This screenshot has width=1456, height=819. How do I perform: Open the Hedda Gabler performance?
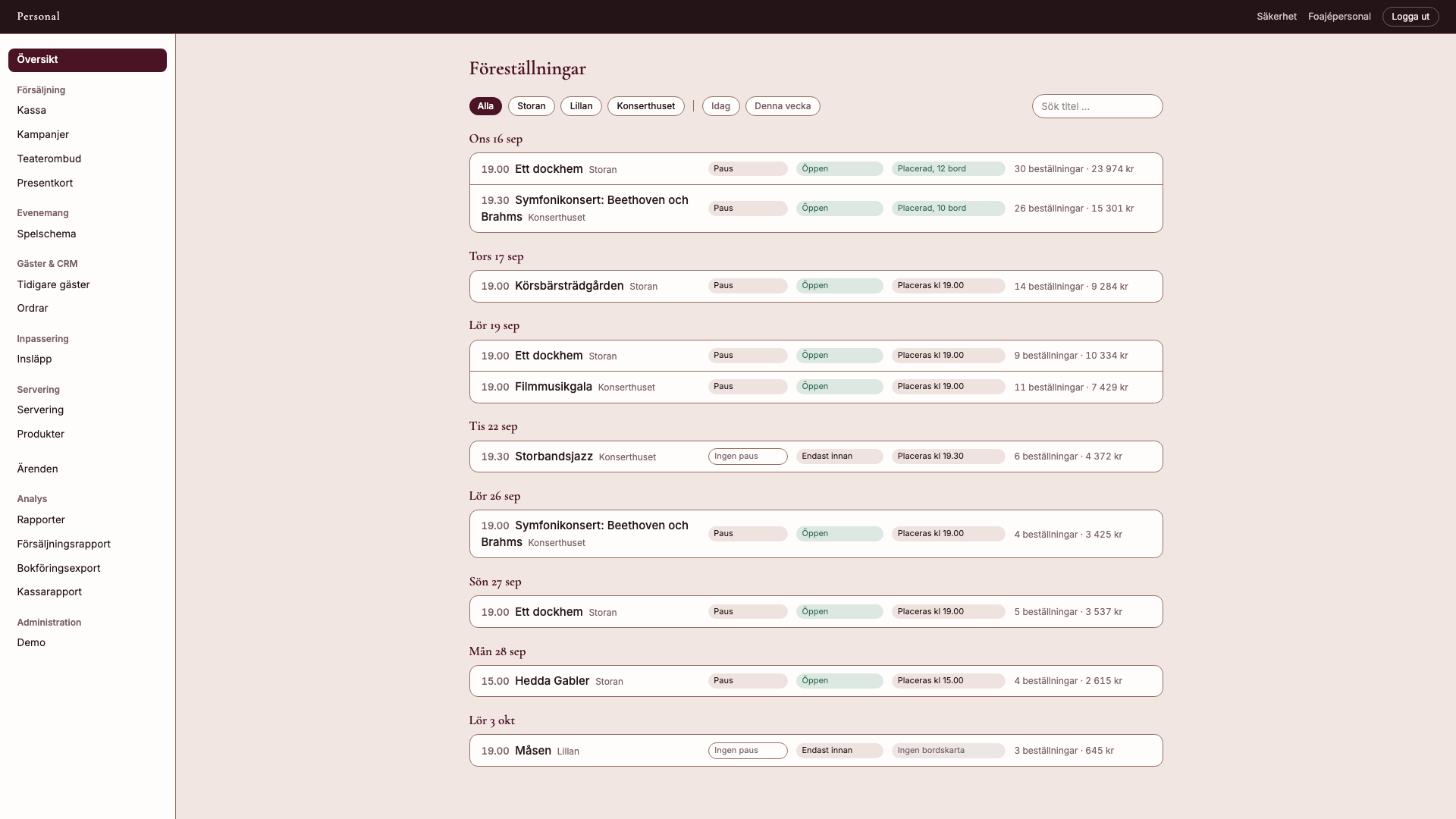click(816, 681)
